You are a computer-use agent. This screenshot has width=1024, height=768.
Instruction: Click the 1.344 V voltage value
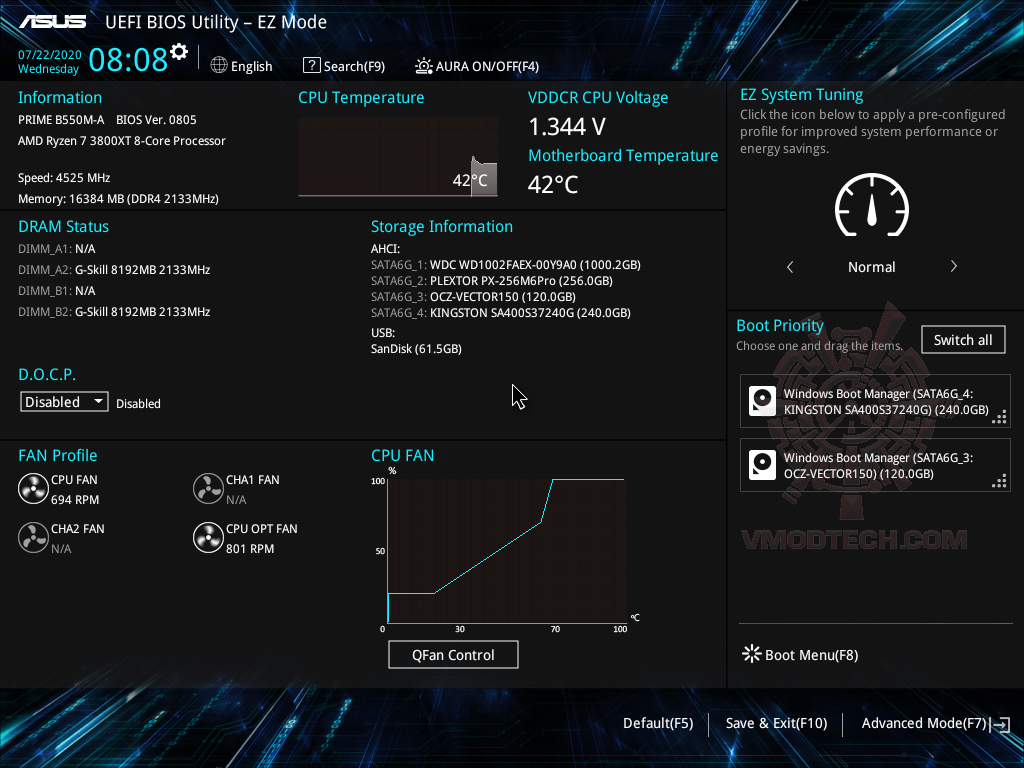coord(567,127)
